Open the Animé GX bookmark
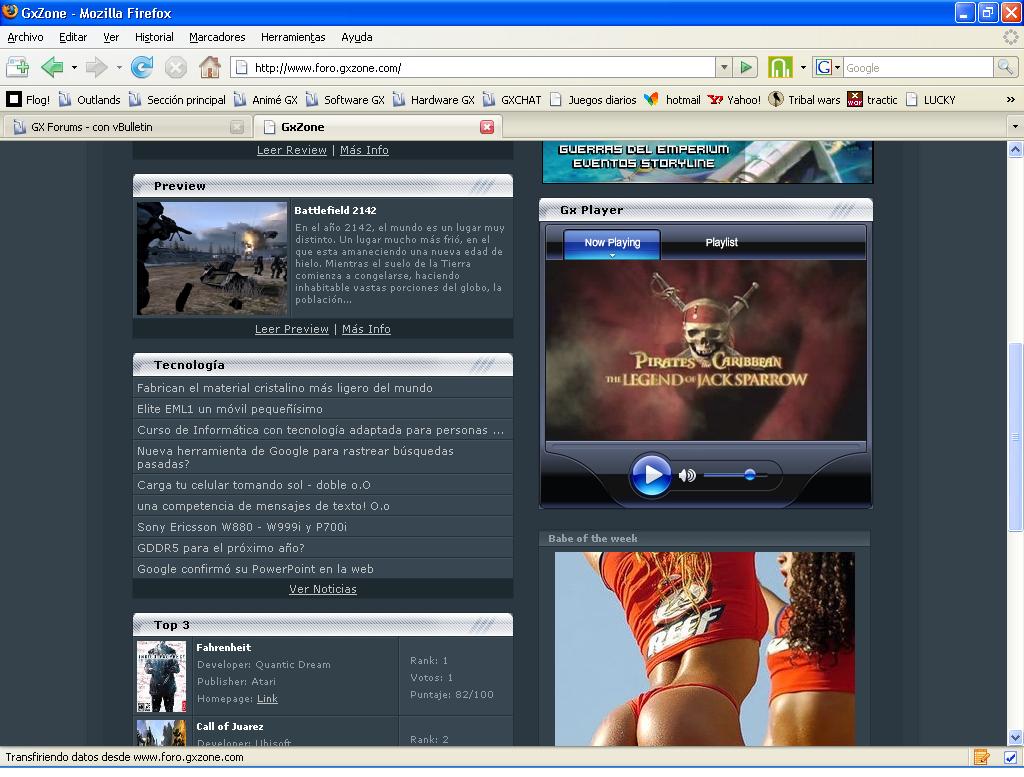 click(x=266, y=100)
